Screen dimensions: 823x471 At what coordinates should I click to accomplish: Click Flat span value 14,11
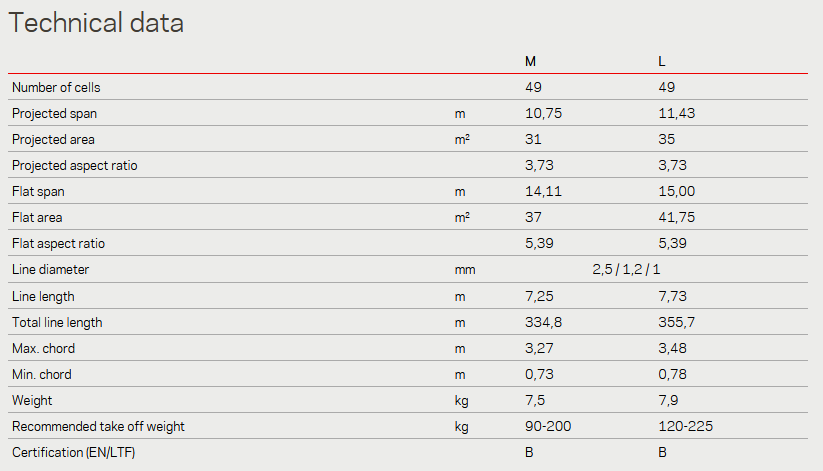pyautogui.click(x=543, y=191)
